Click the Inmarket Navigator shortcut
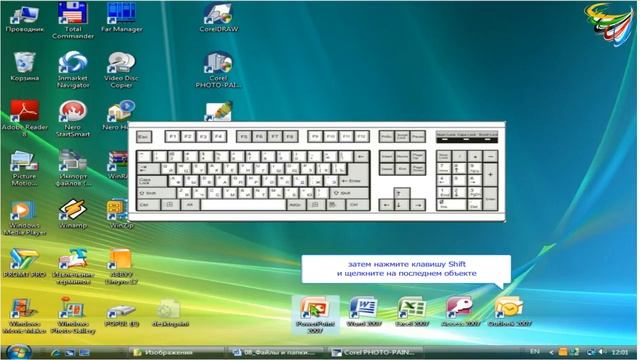Image resolution: width=640 pixels, height=360 pixels. (73, 69)
